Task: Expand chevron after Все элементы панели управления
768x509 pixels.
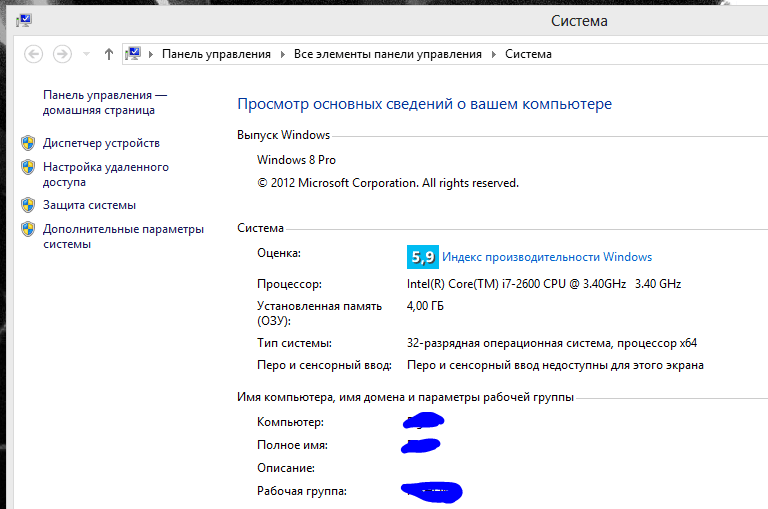Action: point(493,54)
